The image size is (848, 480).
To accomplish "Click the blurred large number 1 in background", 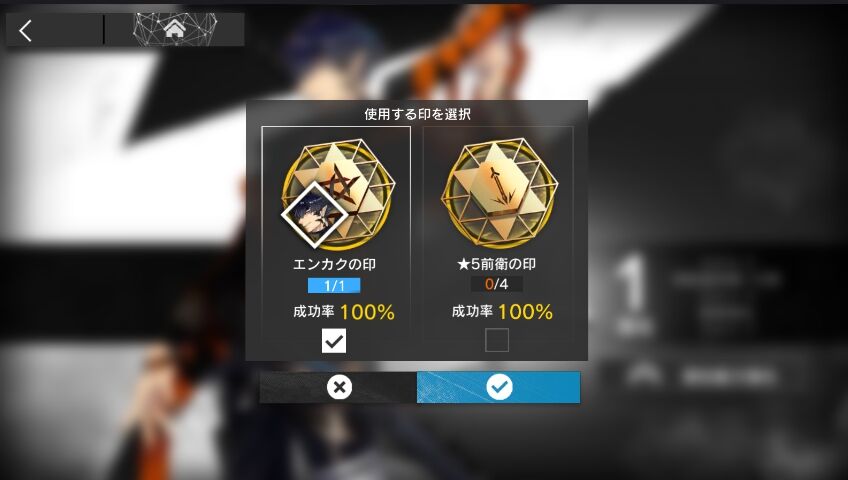I will (633, 289).
